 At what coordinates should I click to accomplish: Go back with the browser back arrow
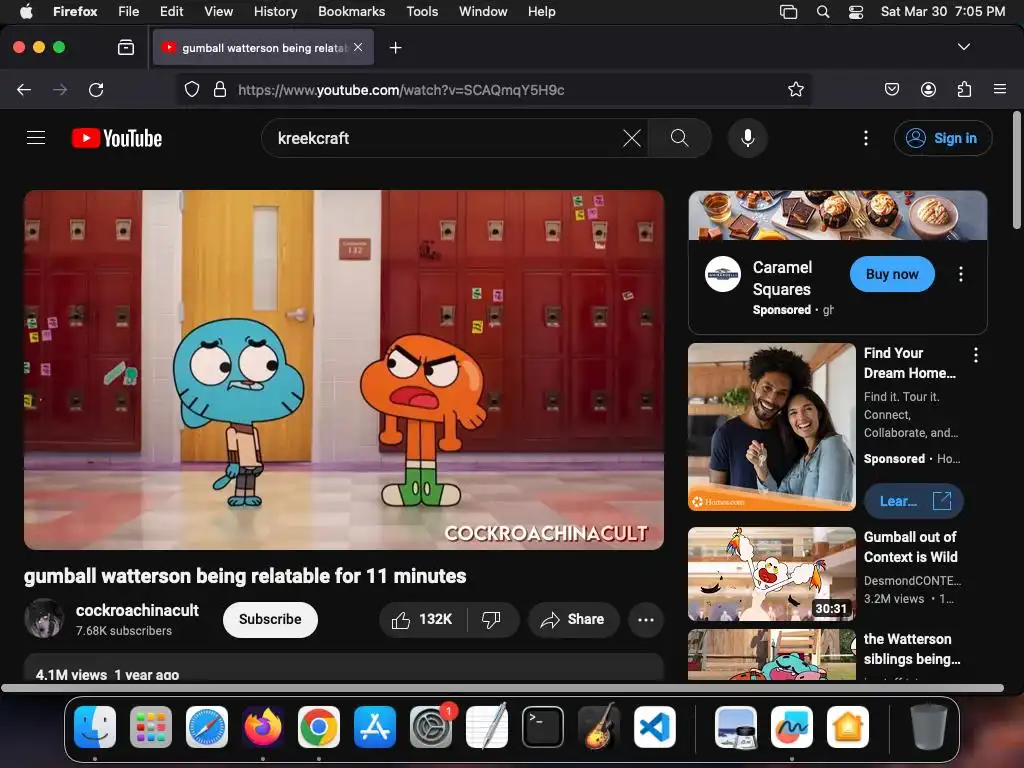24,89
